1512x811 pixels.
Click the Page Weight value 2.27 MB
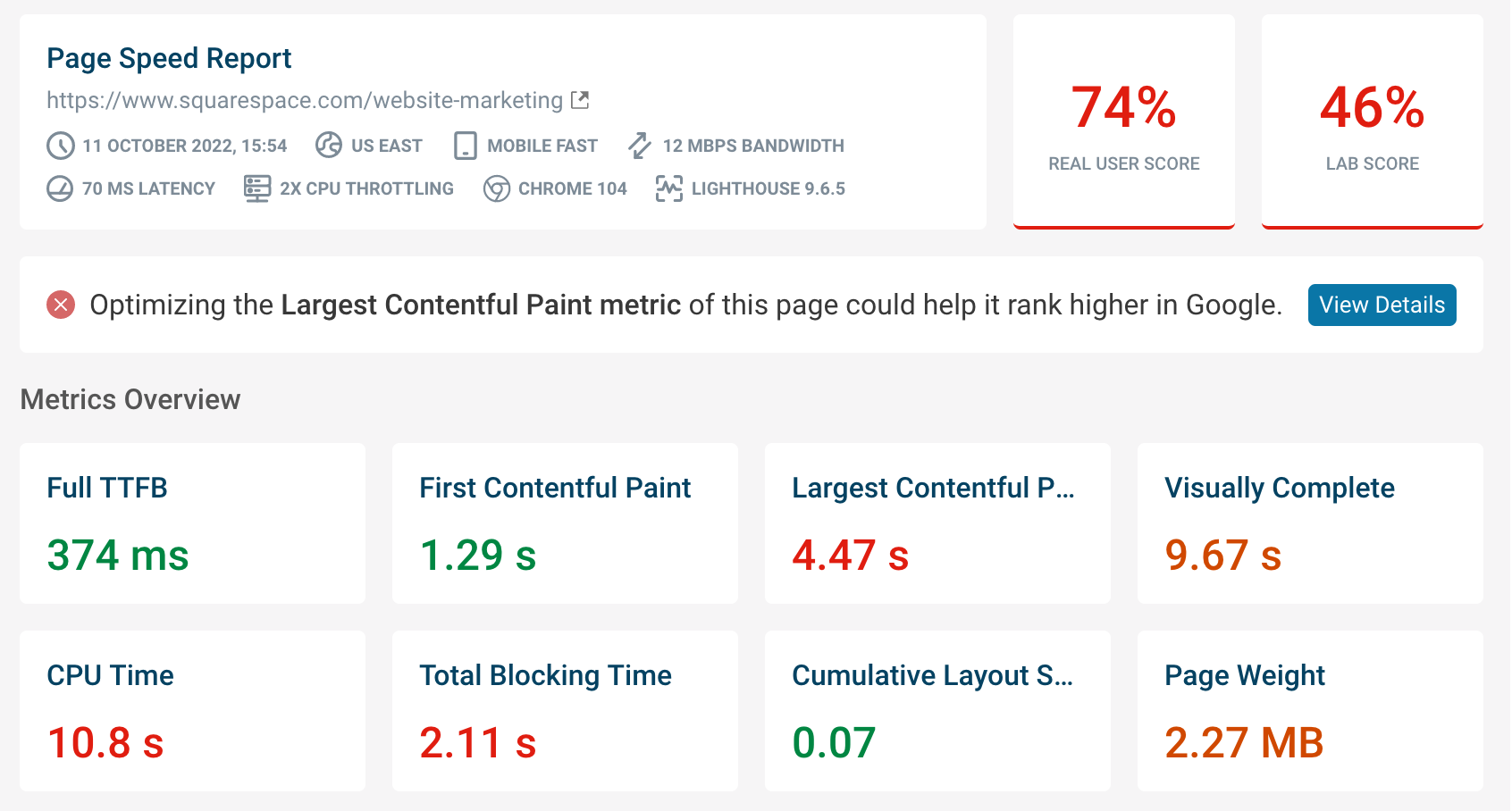(x=1245, y=742)
